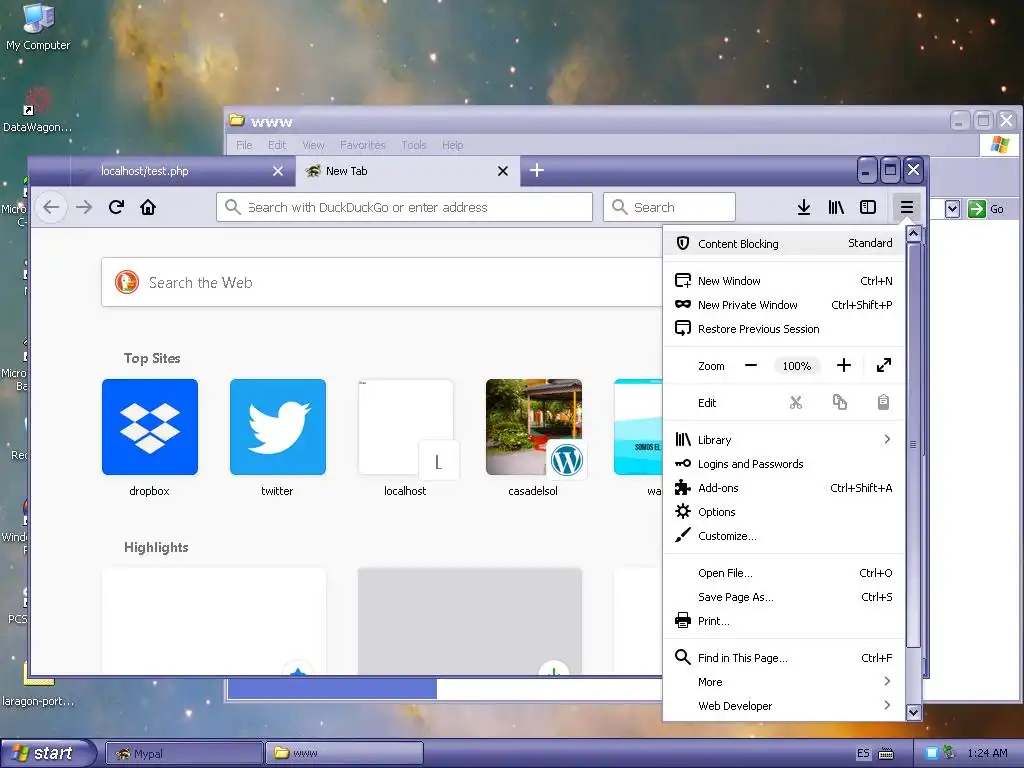Click the Start button
The image size is (1024, 768).
point(46,753)
